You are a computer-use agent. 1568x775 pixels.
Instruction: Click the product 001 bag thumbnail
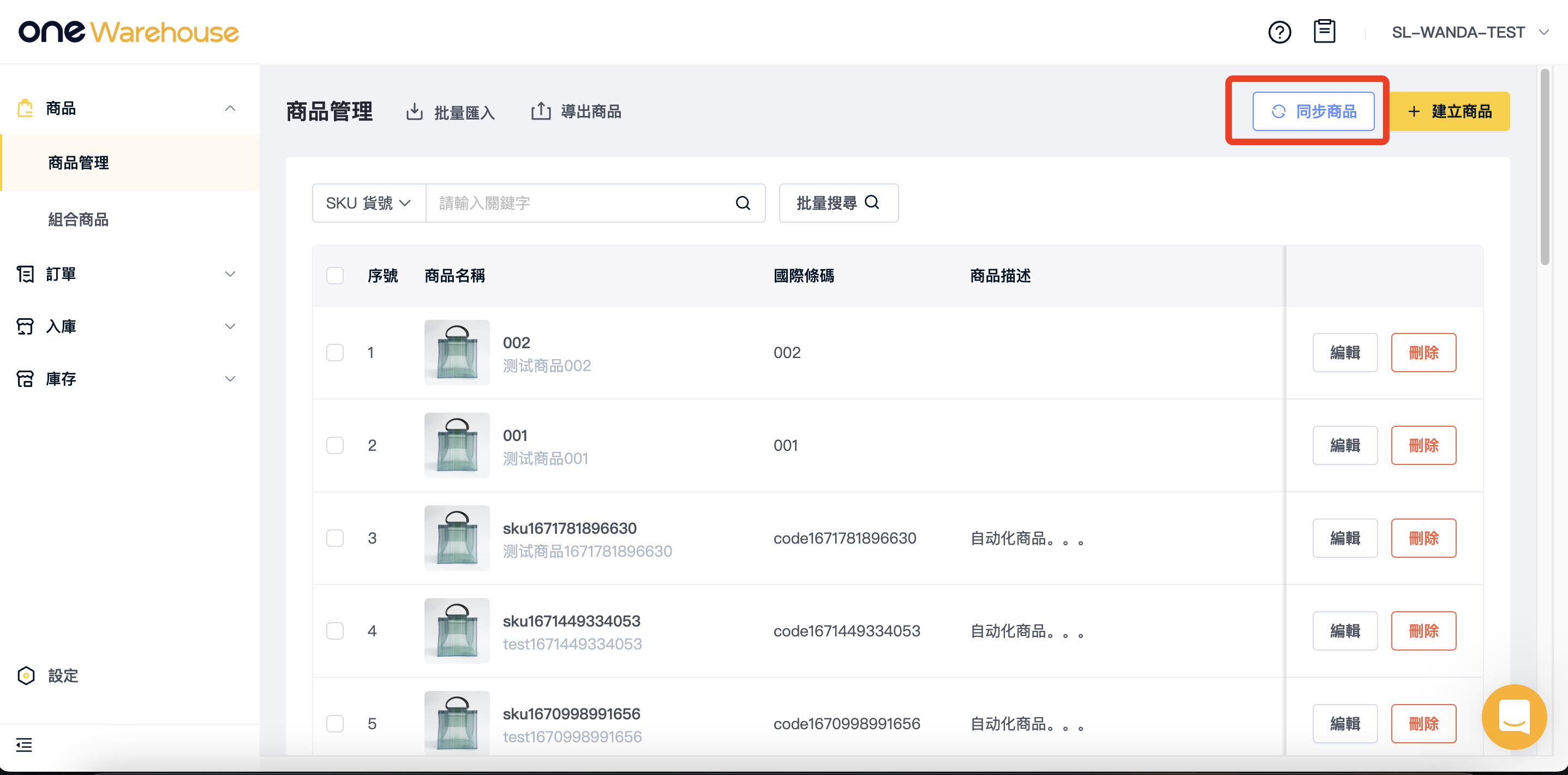[x=457, y=446]
